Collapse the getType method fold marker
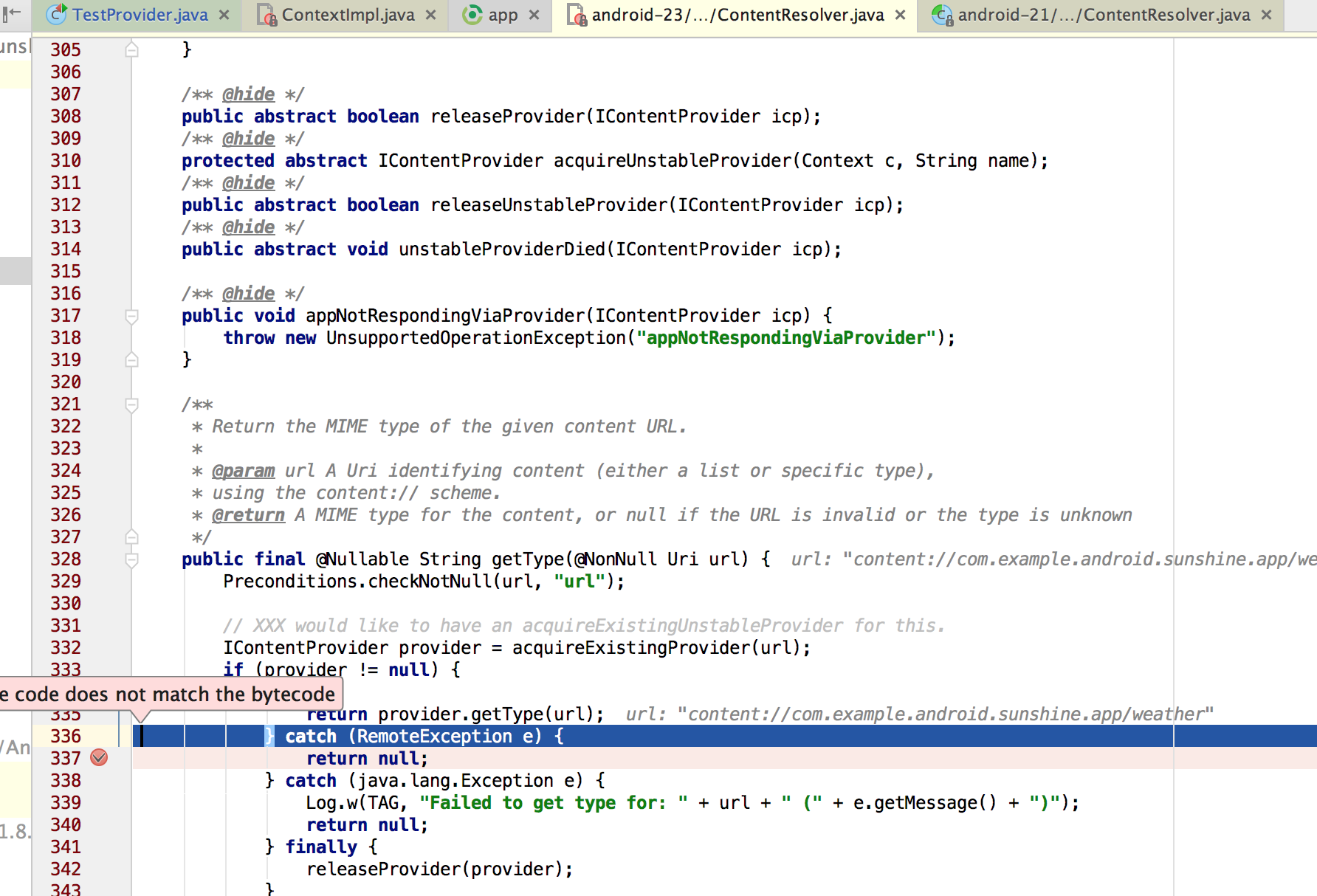Image resolution: width=1317 pixels, height=896 pixels. click(x=131, y=560)
